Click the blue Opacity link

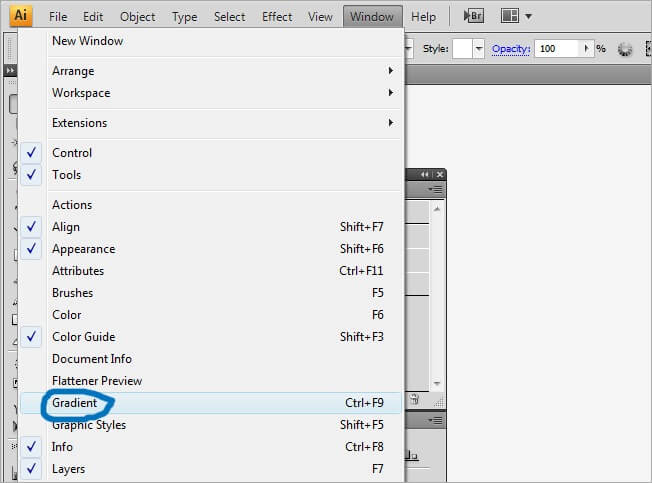[511, 48]
